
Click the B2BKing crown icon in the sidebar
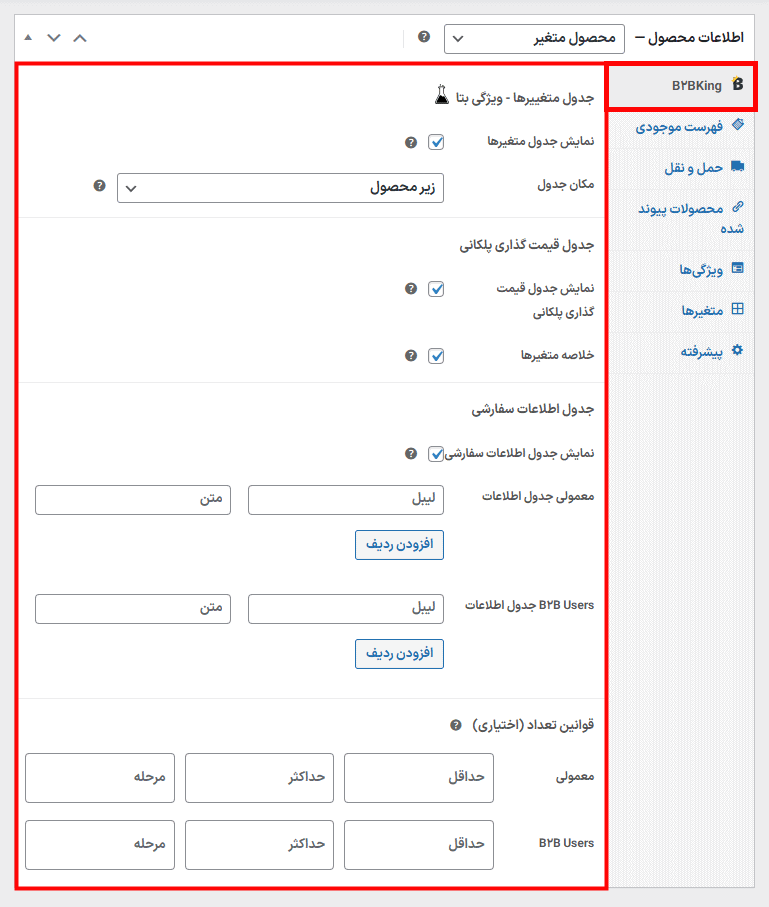(739, 86)
